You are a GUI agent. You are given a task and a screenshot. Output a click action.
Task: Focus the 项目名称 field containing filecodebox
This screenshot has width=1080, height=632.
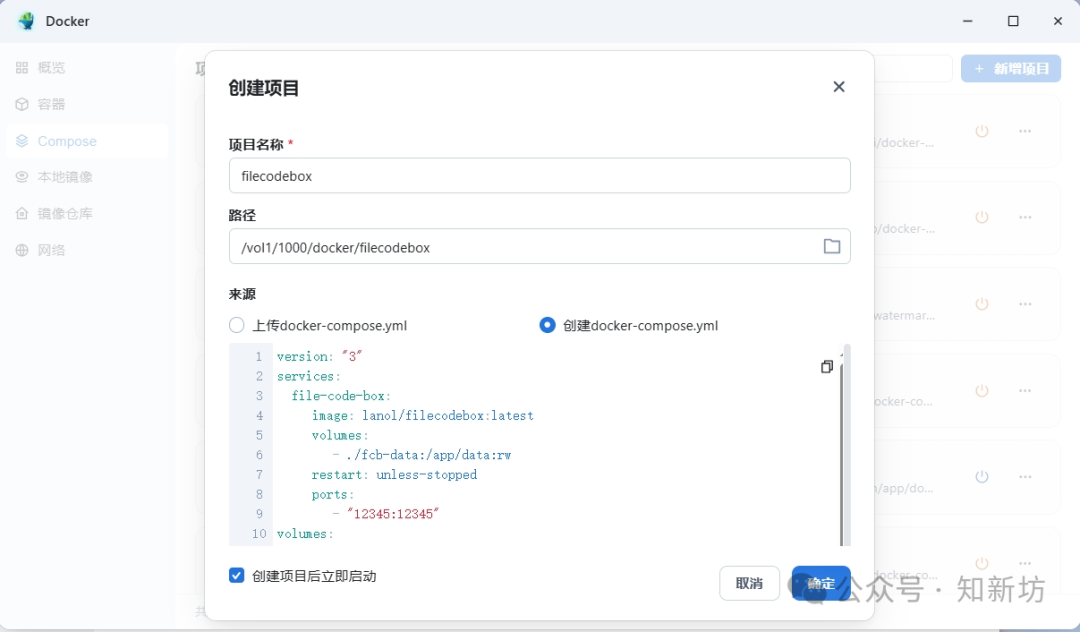539,176
